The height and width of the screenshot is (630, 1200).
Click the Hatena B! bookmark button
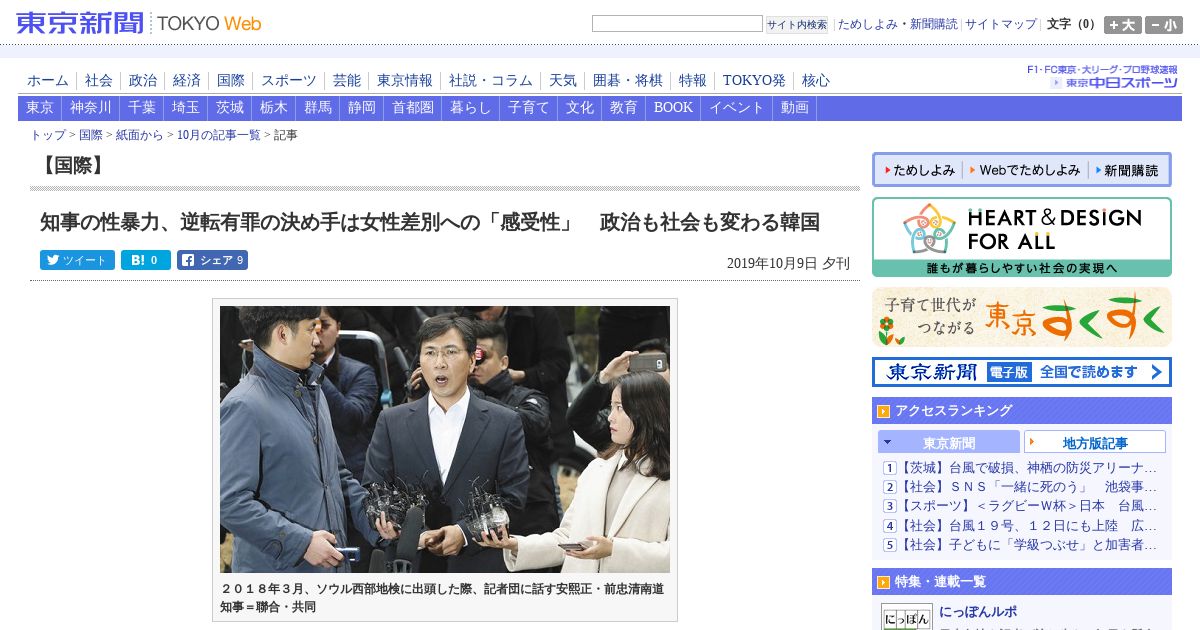[146, 260]
